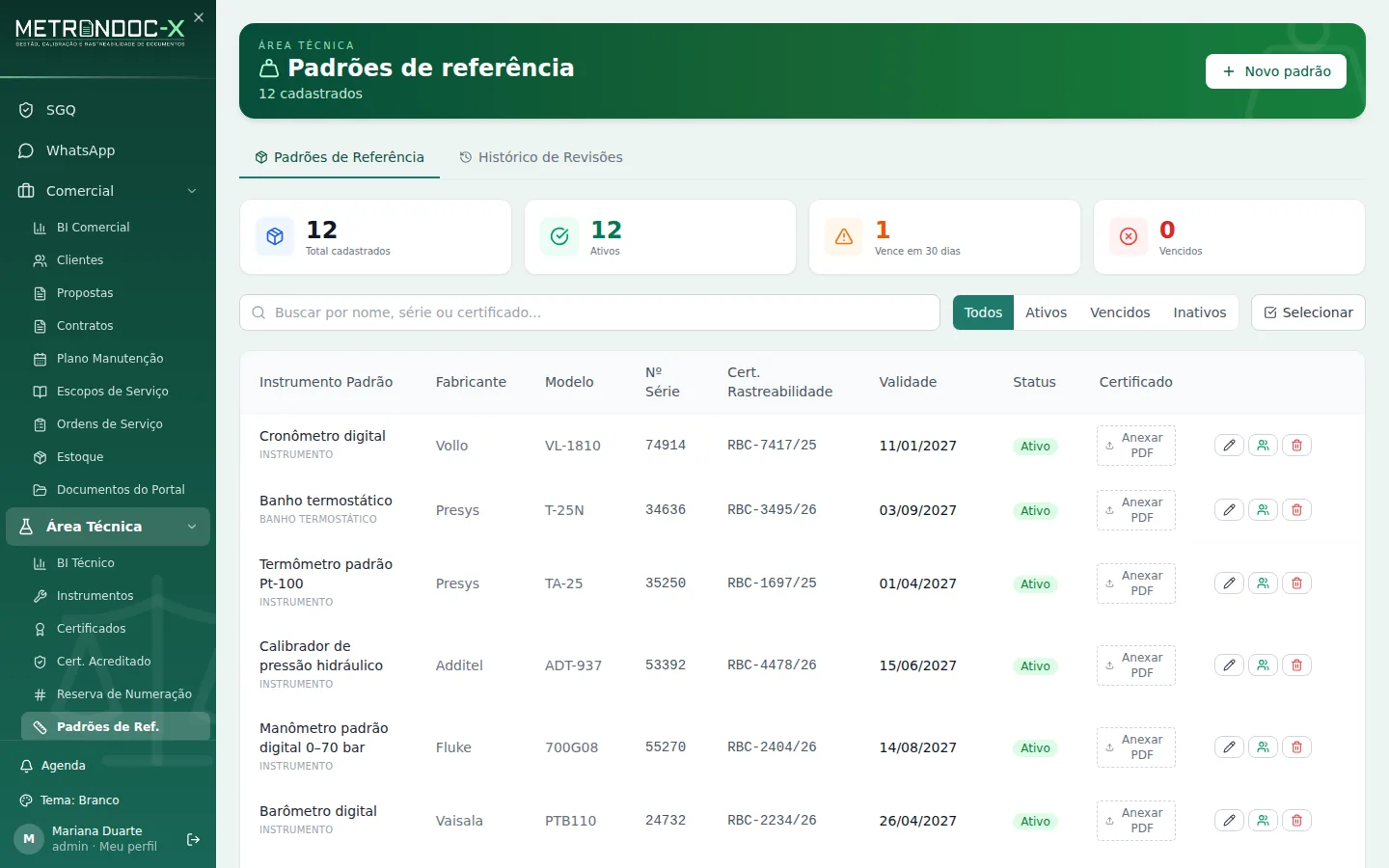
Task: Open SGQ in the sidebar
Action: pyautogui.click(x=108, y=110)
